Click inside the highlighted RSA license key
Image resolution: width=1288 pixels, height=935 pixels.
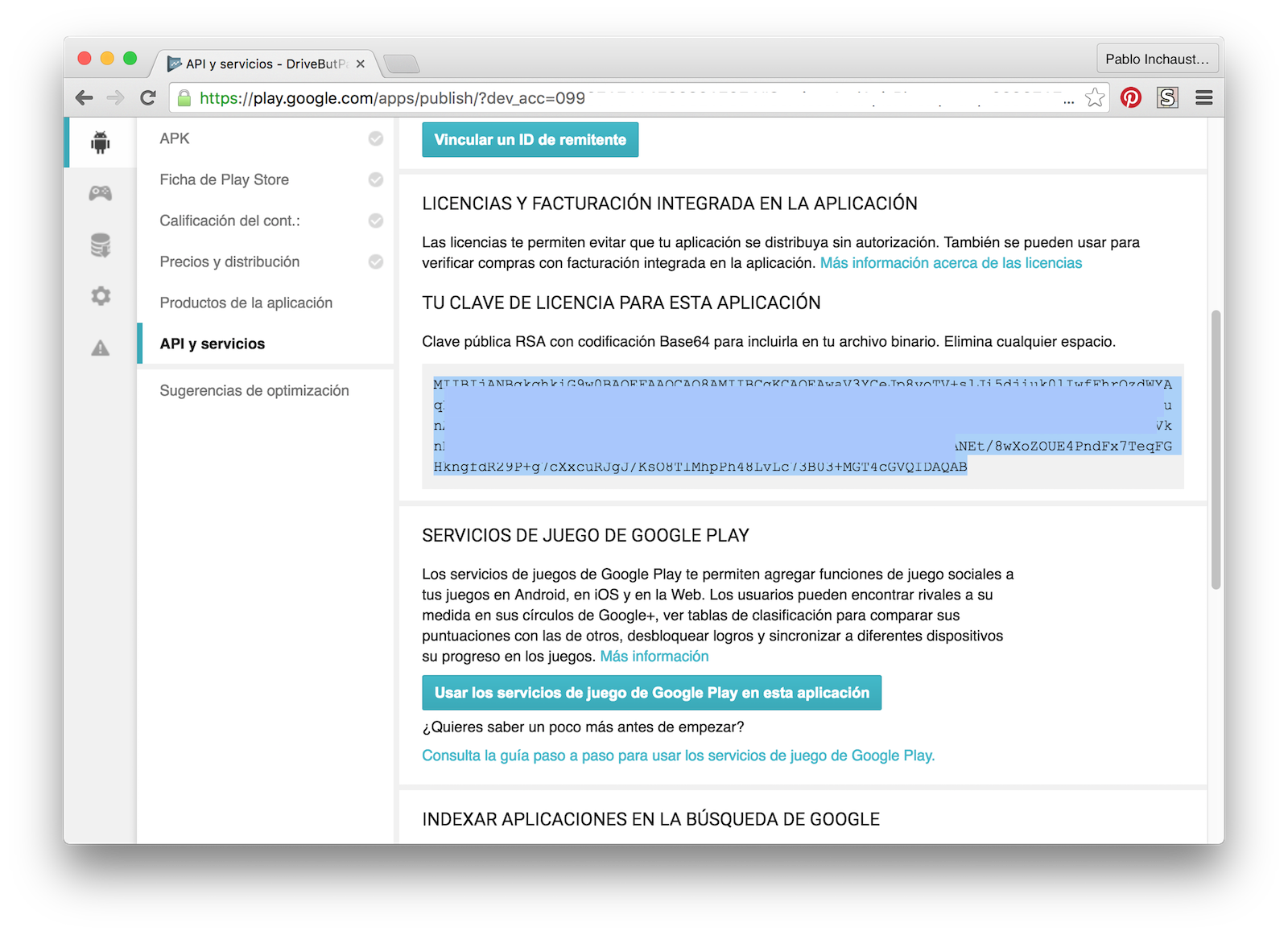(x=805, y=425)
